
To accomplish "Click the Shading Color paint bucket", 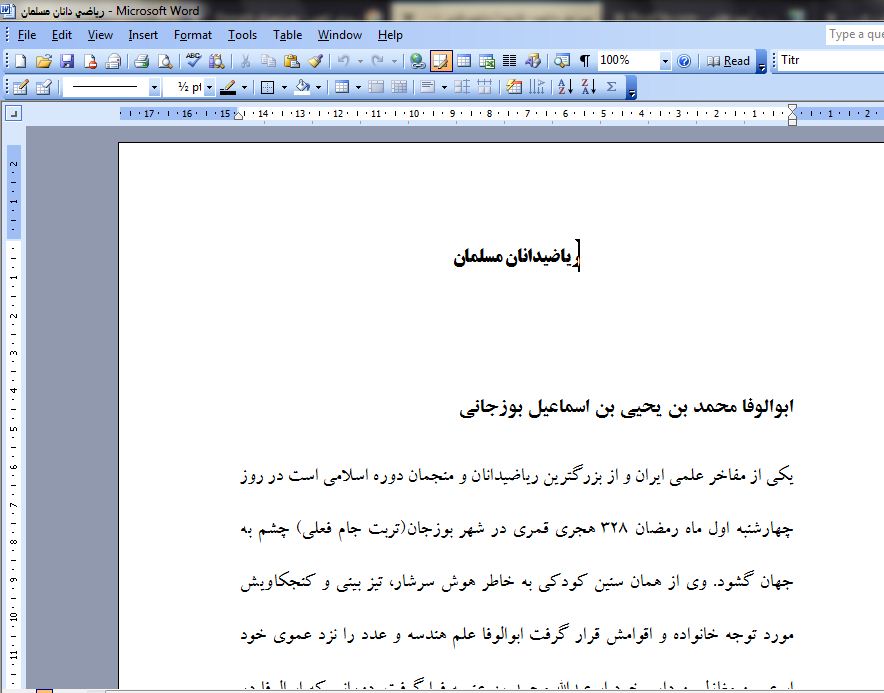I will point(303,87).
